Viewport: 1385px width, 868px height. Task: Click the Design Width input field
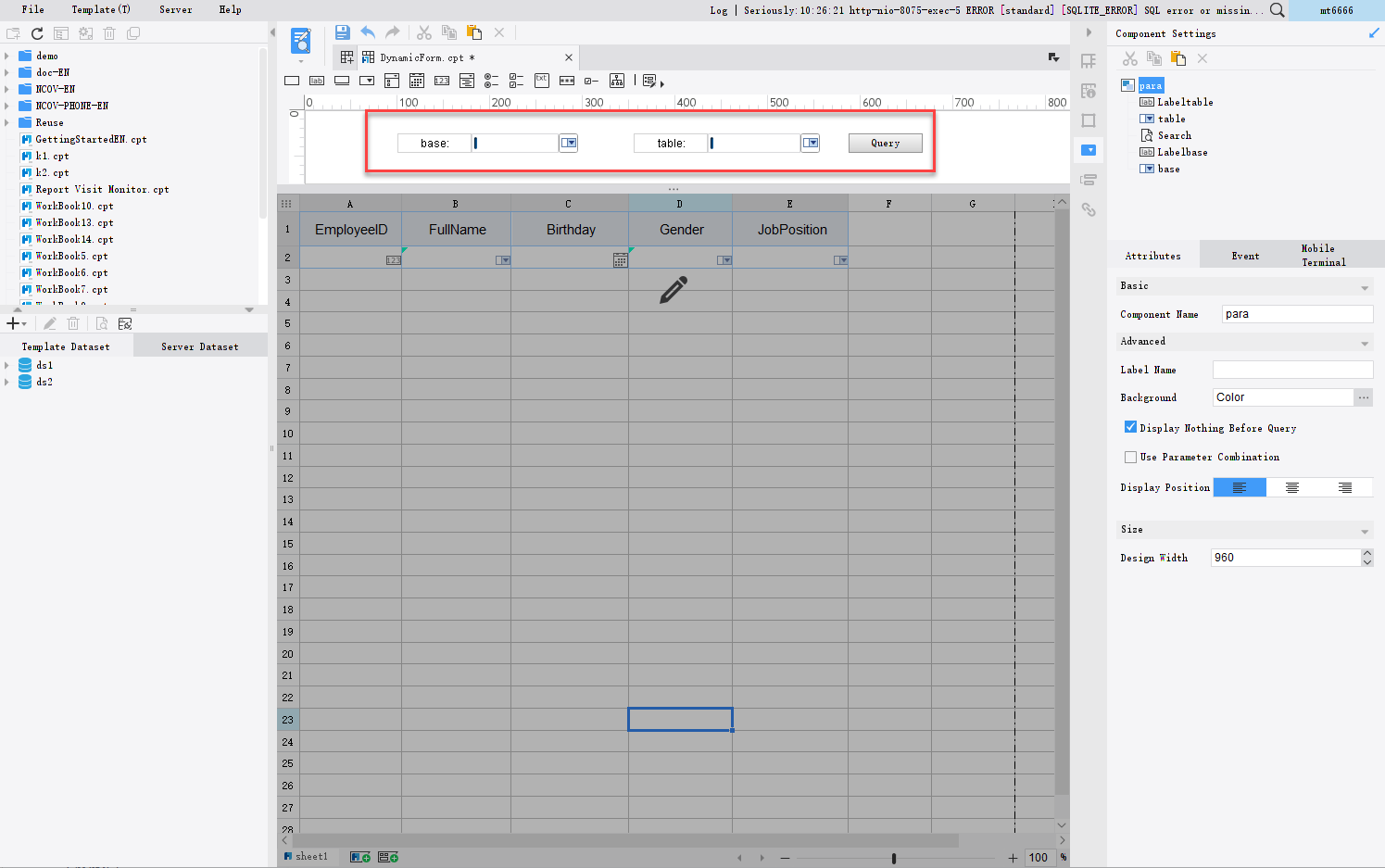[x=1283, y=557]
